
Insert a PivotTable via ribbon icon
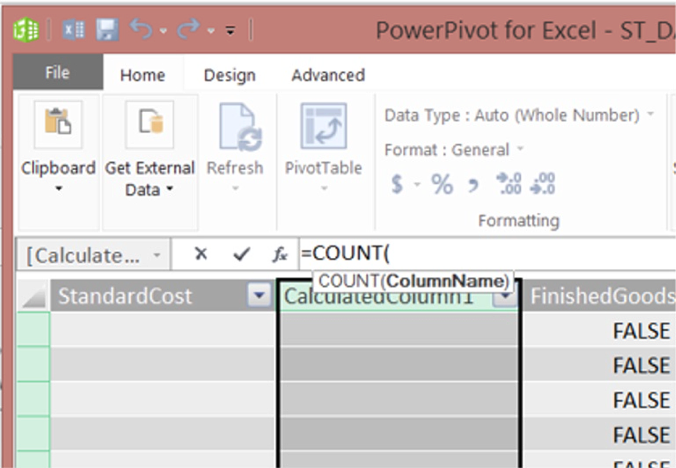[x=323, y=126]
